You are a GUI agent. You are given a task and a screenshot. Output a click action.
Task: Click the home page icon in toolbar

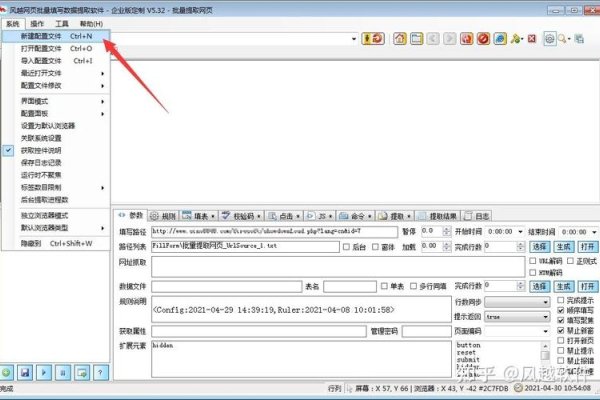tap(400, 39)
